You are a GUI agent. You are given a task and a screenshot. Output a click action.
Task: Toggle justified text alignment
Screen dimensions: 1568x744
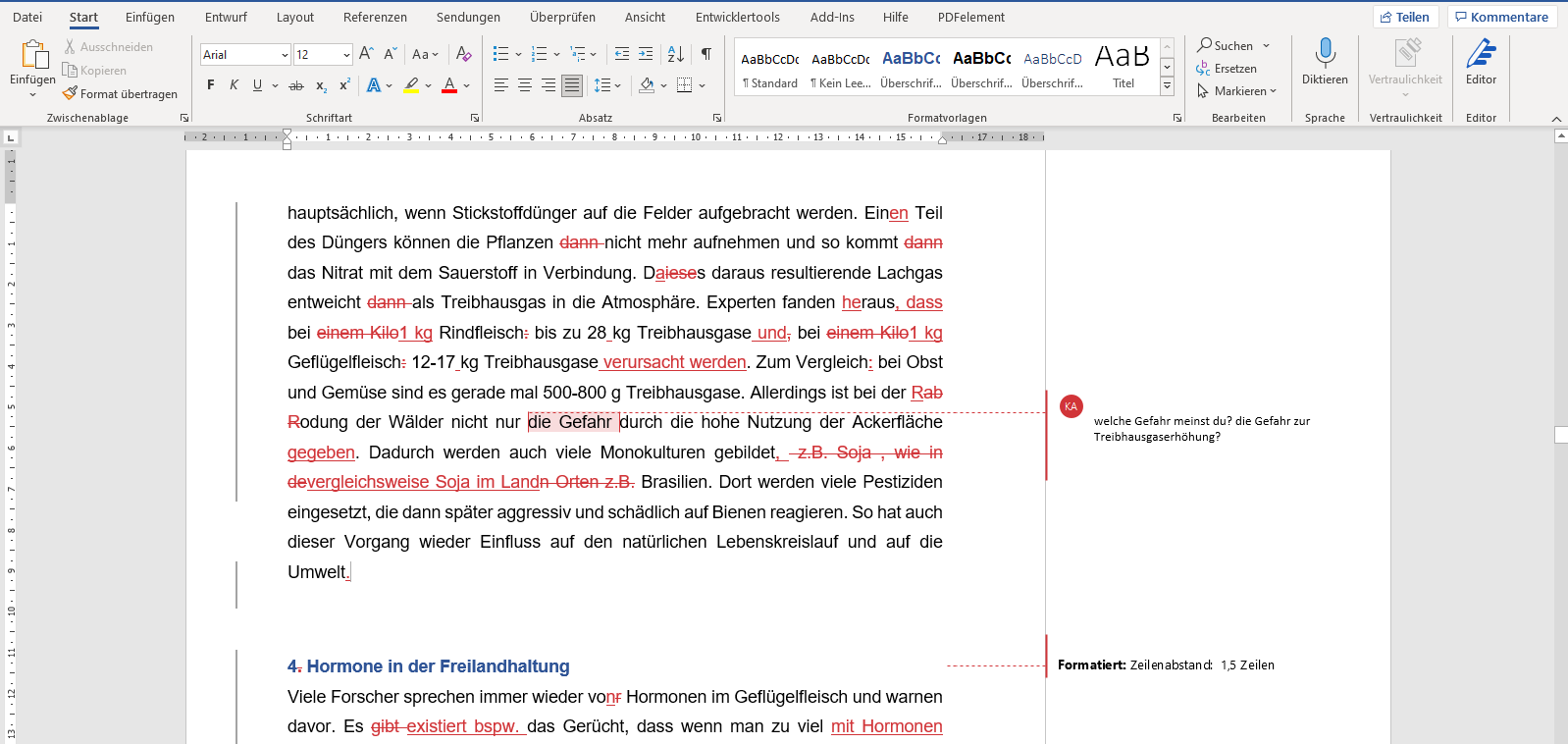tap(572, 85)
